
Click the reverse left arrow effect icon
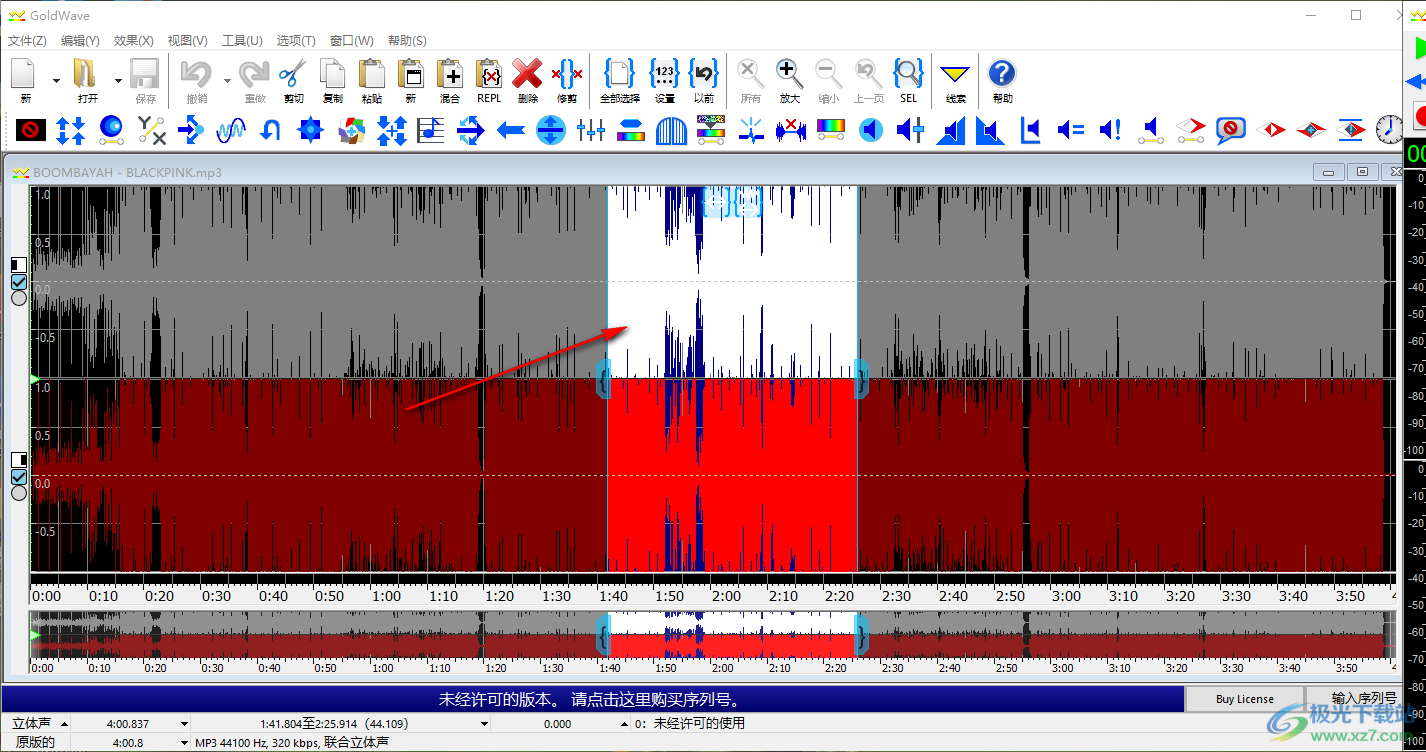[511, 129]
